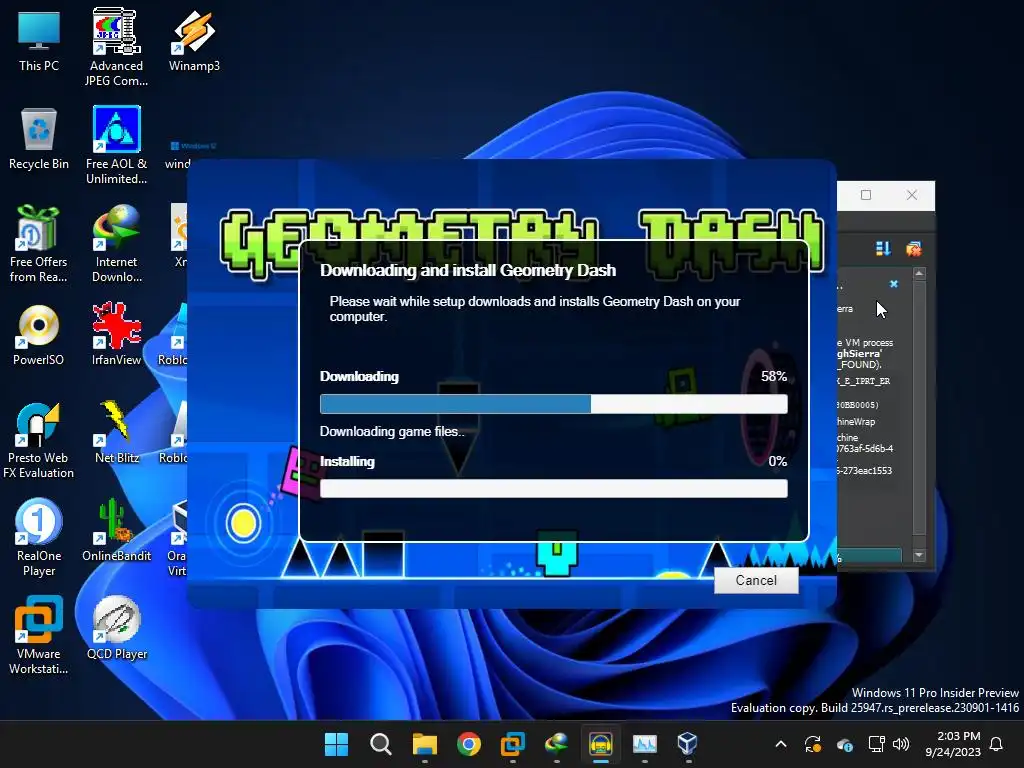Select the Recycle Bin icon

click(x=39, y=139)
